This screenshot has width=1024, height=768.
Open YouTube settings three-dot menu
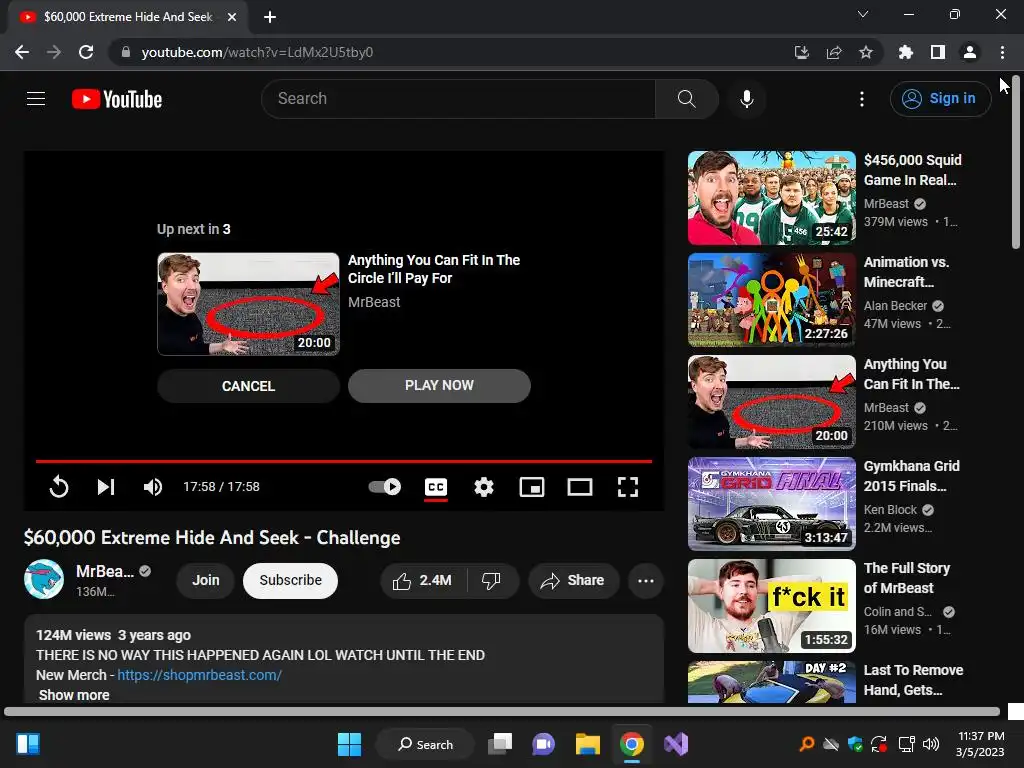(x=862, y=99)
